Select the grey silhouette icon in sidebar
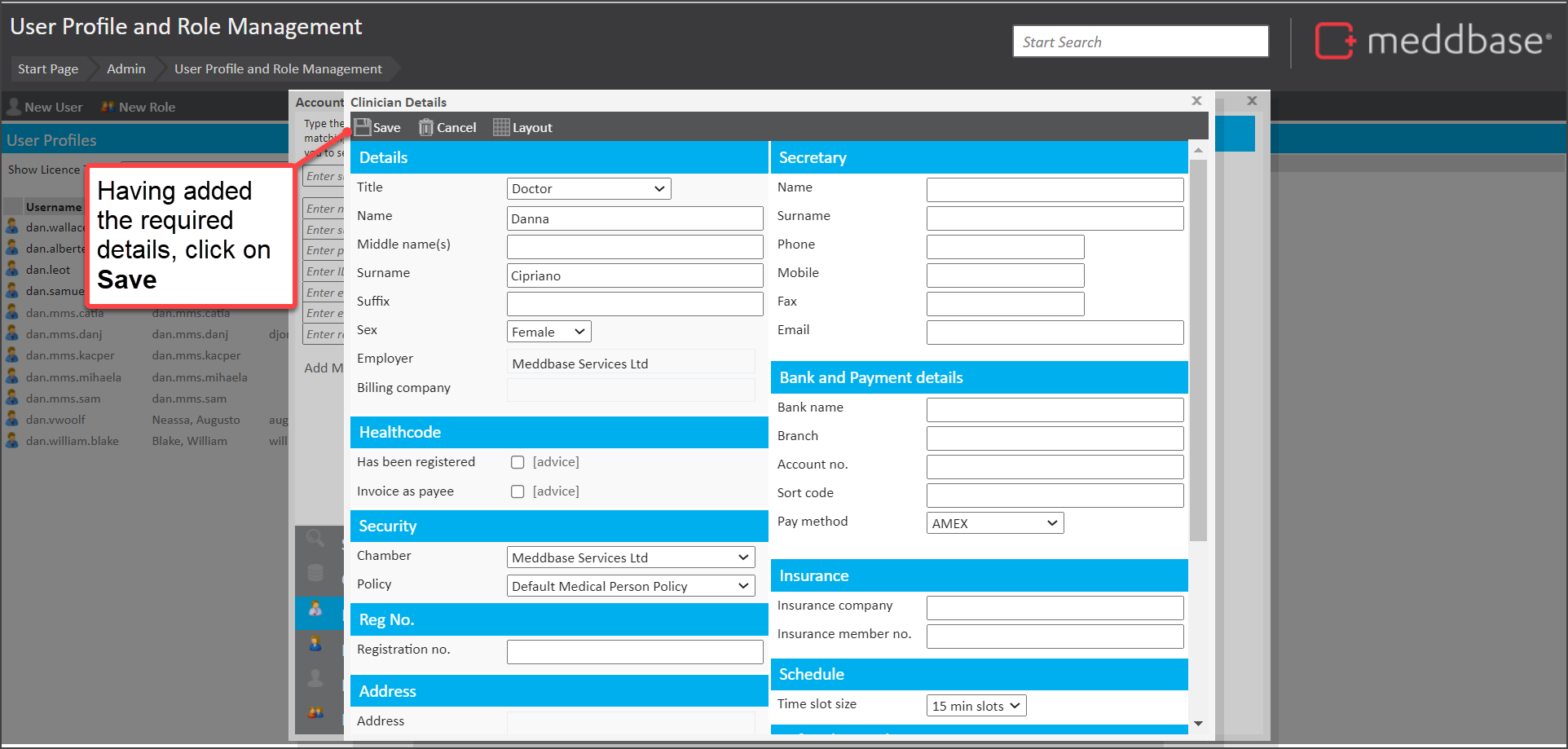Image resolution: width=1568 pixels, height=749 pixels. [x=315, y=678]
